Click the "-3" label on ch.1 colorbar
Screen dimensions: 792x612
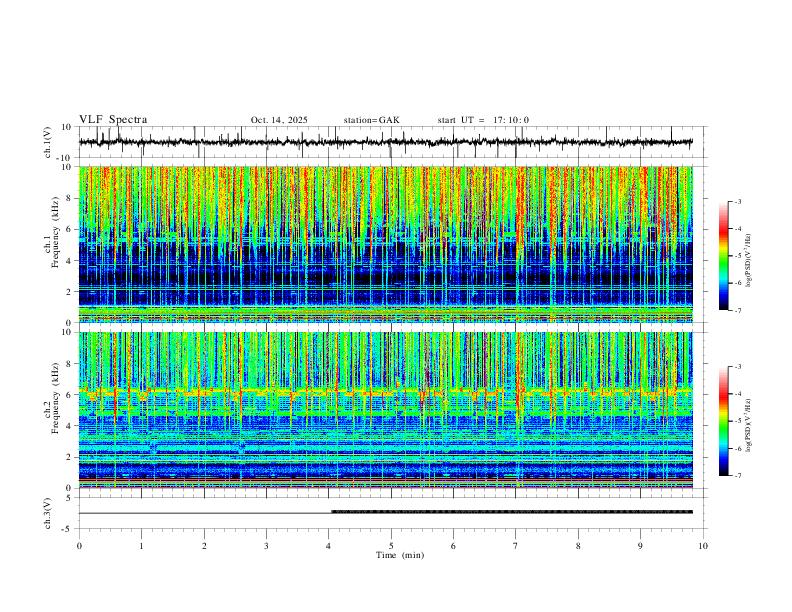pyautogui.click(x=737, y=201)
